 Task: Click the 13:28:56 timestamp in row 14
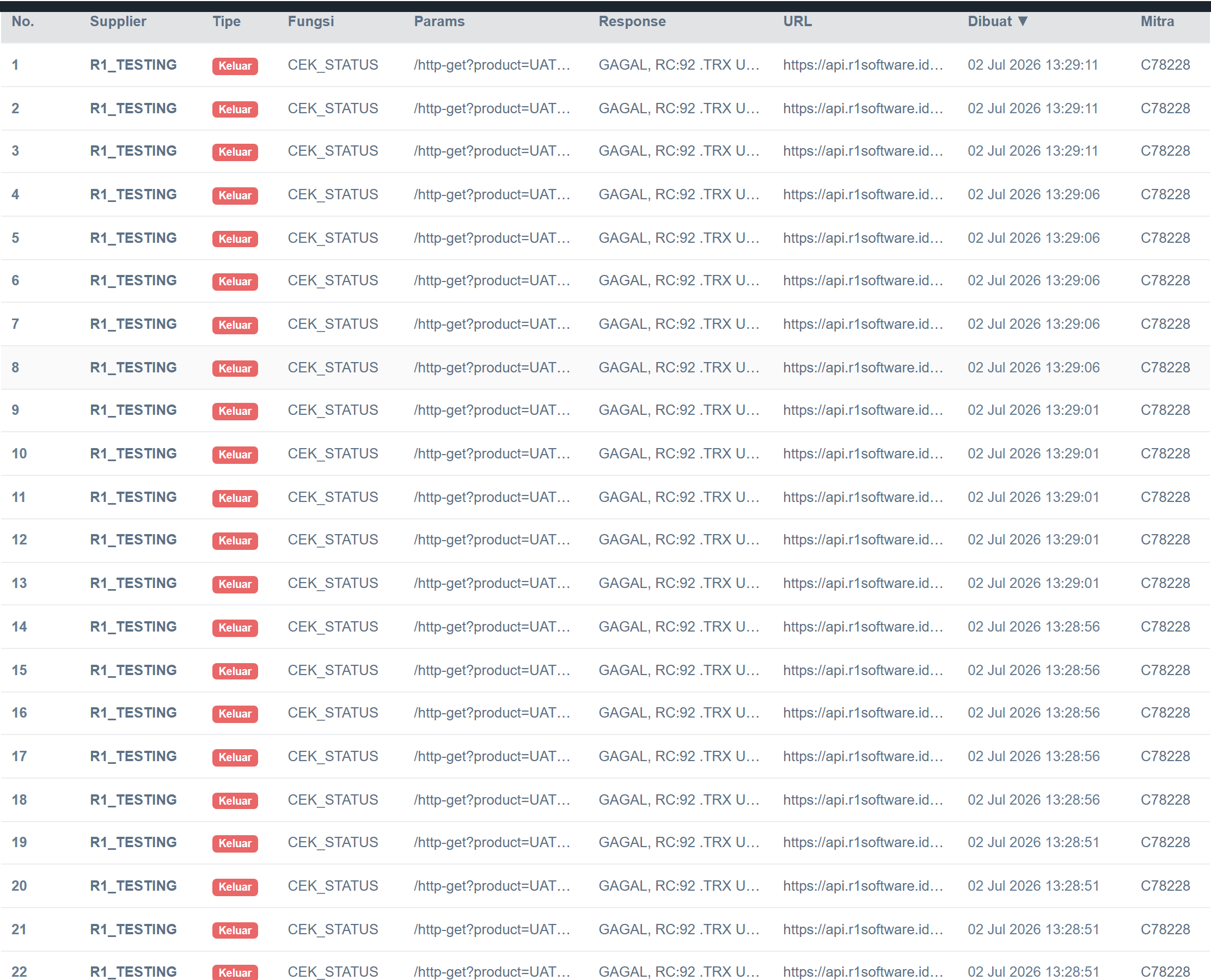click(x=1033, y=627)
